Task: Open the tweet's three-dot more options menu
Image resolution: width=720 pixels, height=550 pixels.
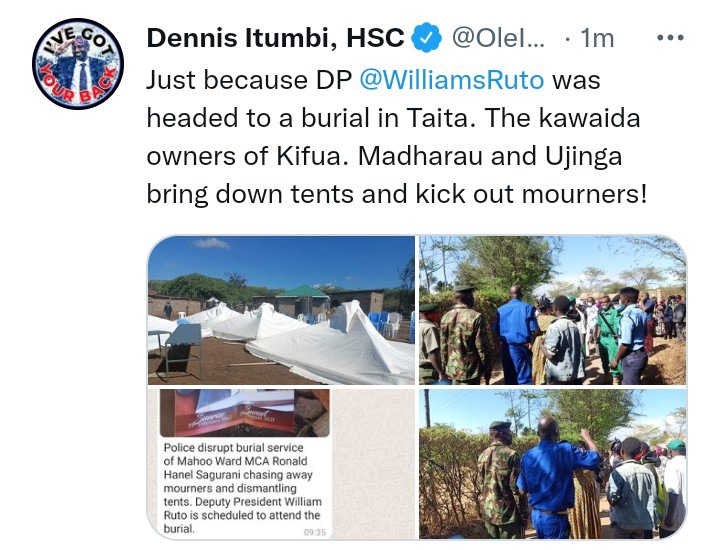Action: [670, 38]
